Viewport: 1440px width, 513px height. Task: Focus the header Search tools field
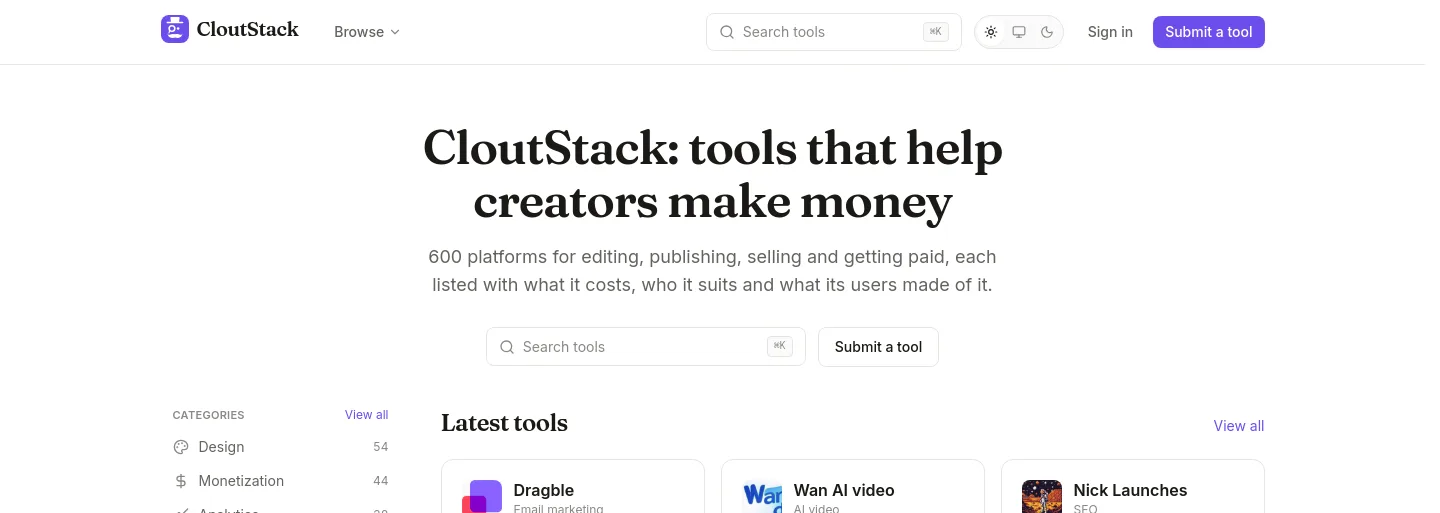[x=834, y=32]
